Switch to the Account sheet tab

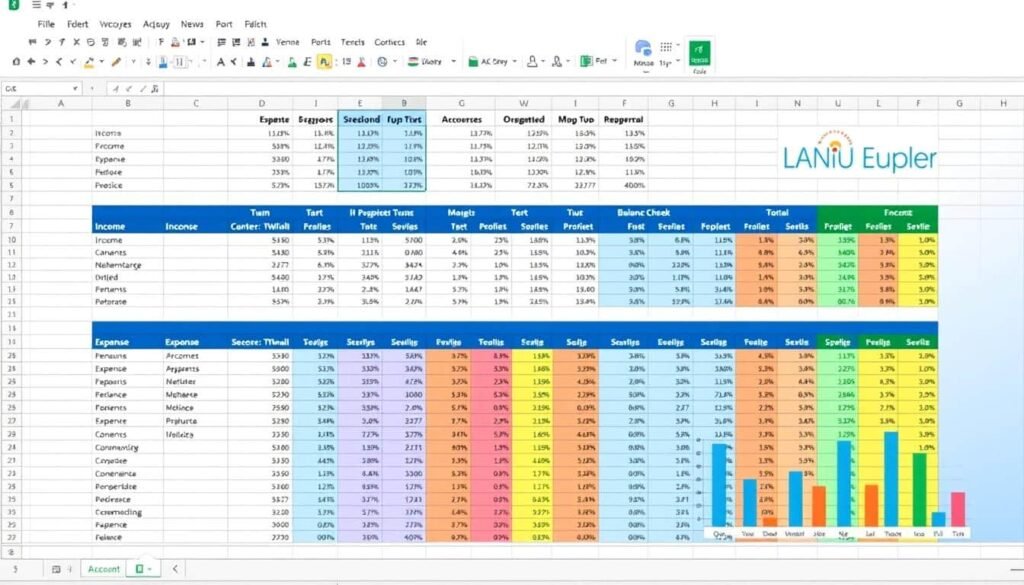pyautogui.click(x=104, y=569)
